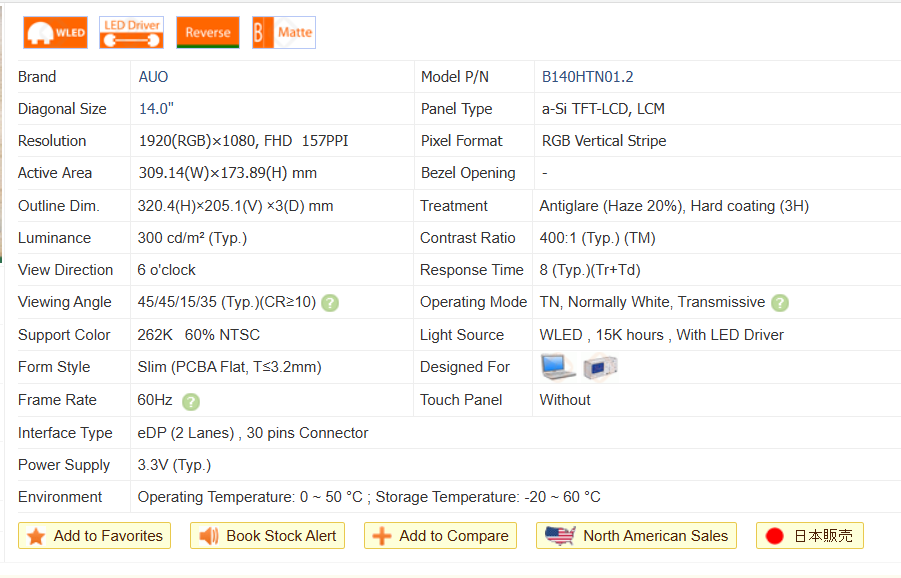
Task: Open the Operating Mode help question mark
Action: [x=780, y=303]
